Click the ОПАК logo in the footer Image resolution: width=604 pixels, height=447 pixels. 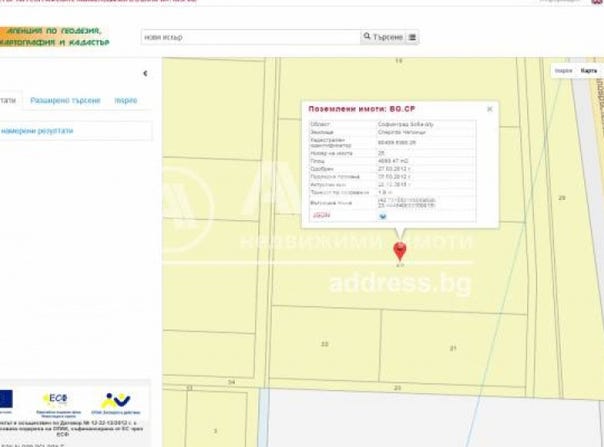click(116, 403)
